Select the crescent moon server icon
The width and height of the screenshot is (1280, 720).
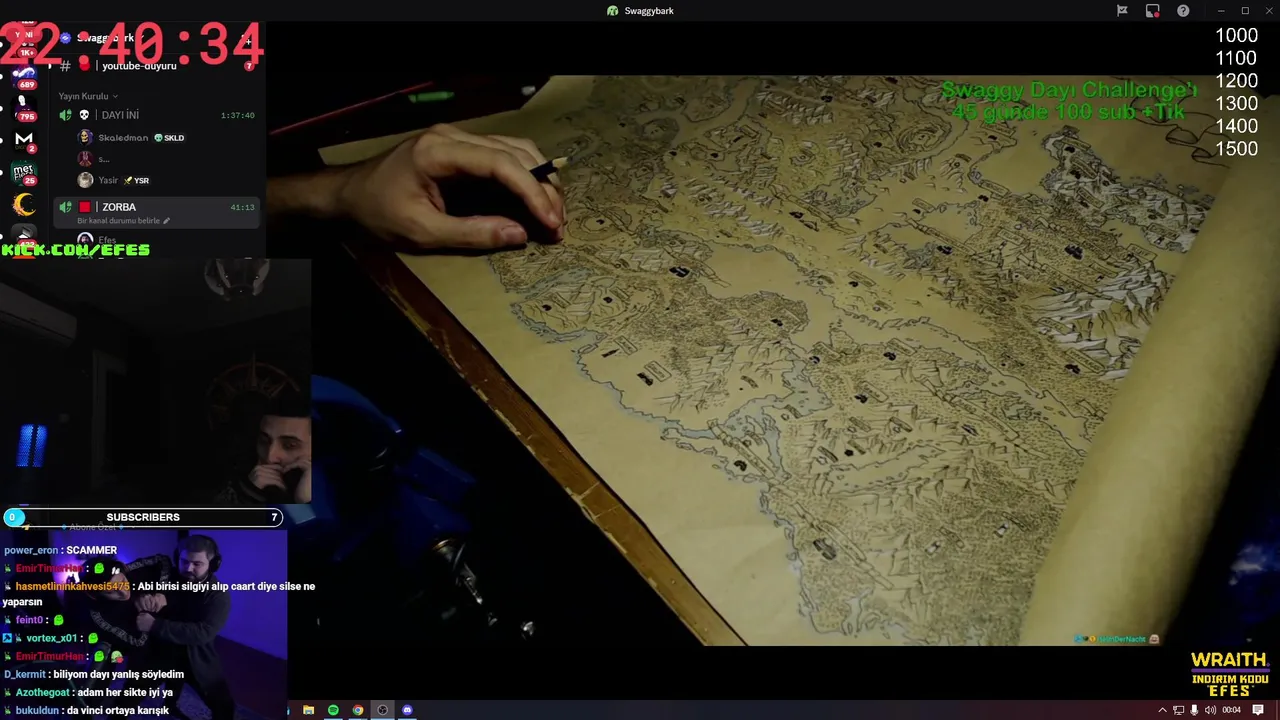24,206
